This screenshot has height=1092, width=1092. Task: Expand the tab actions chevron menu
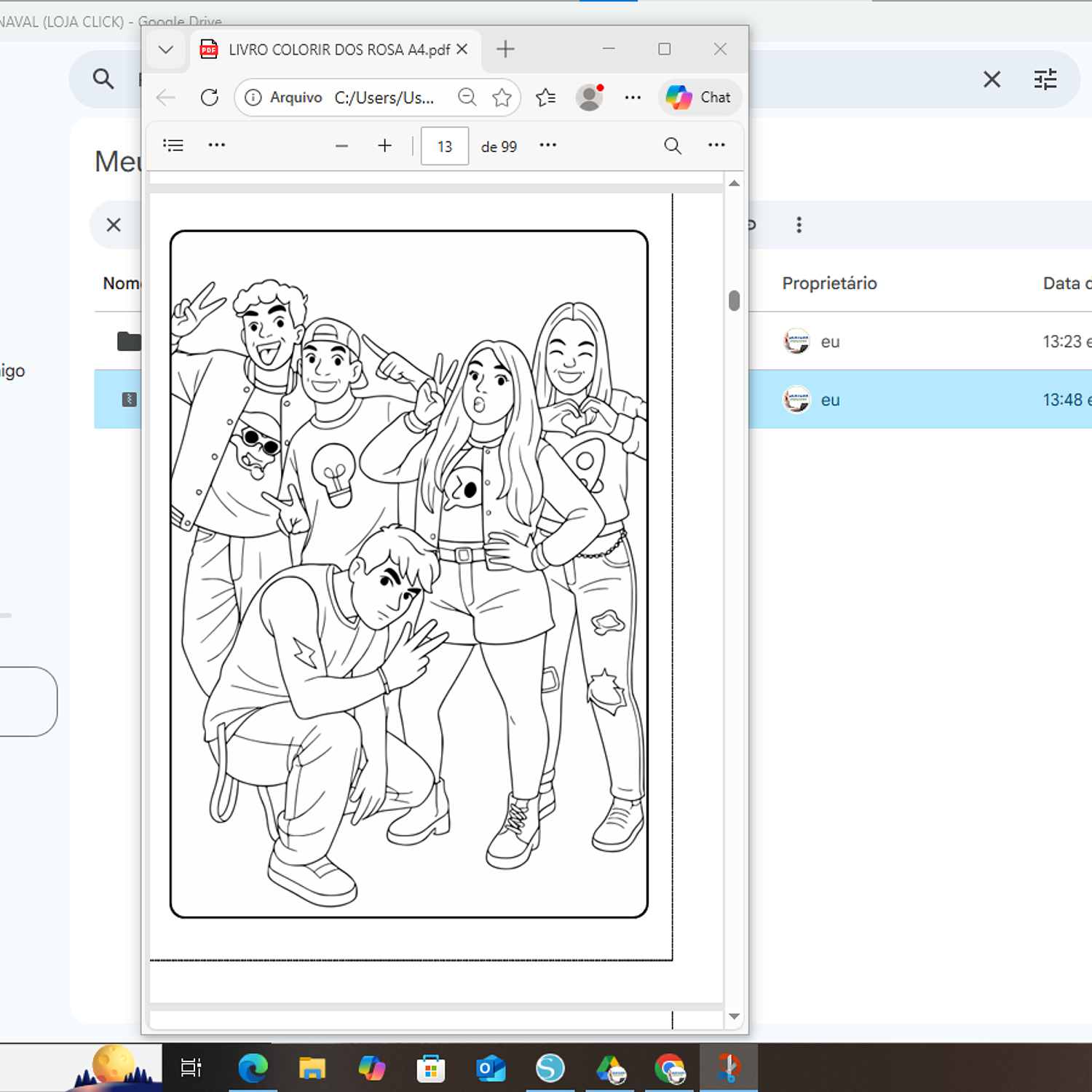click(x=166, y=50)
